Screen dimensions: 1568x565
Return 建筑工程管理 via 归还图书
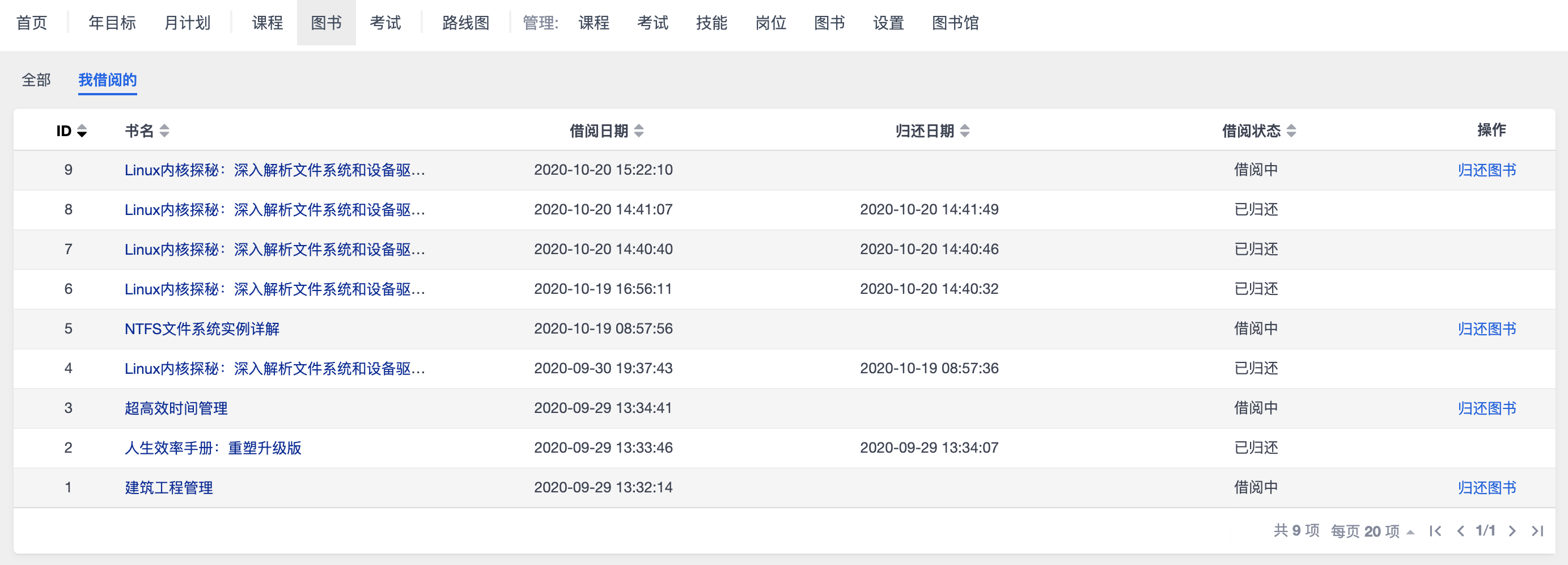1486,488
